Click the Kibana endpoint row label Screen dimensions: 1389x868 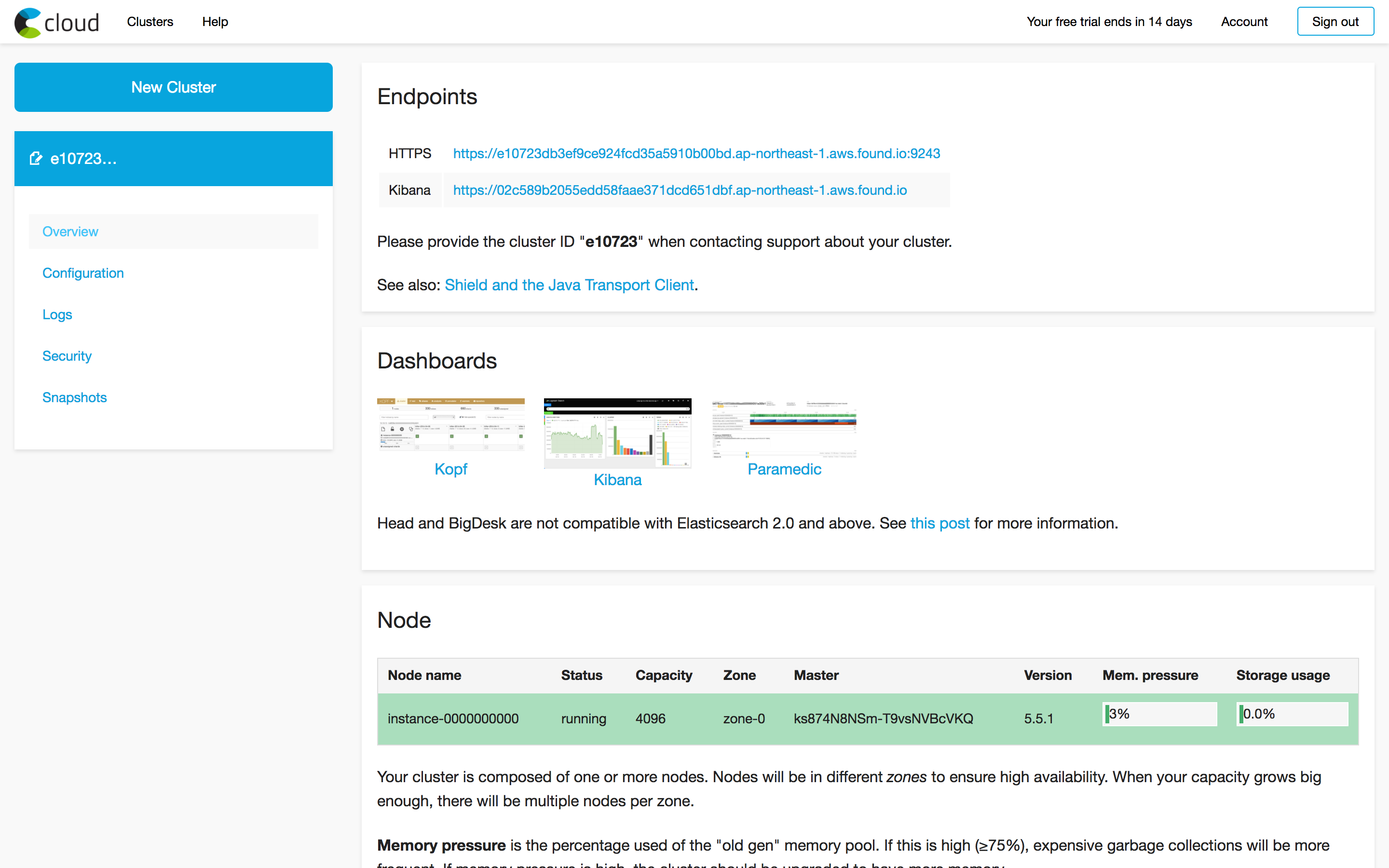[409, 190]
